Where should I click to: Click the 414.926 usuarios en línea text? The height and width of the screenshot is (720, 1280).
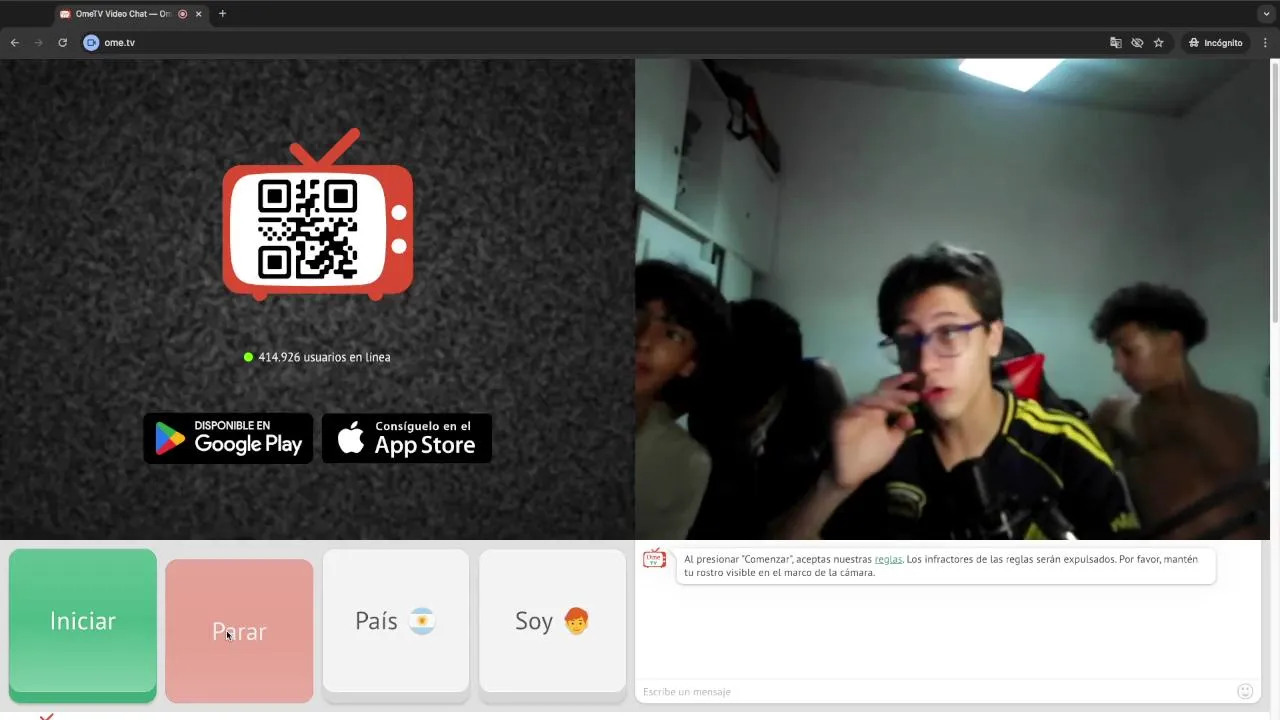[324, 357]
